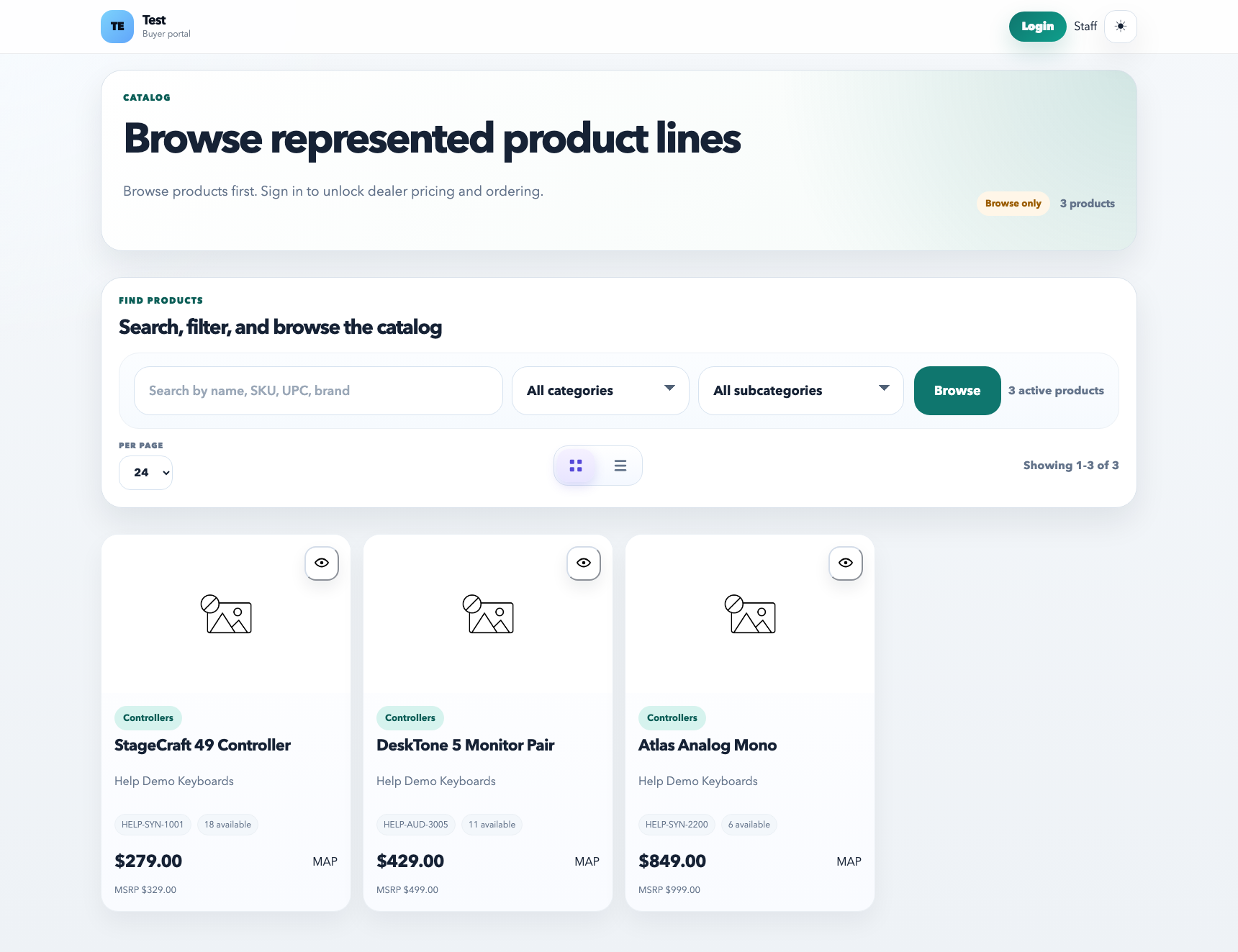Viewport: 1238px width, 952px height.
Task: Open the Per page 24 selector
Action: coord(145,473)
